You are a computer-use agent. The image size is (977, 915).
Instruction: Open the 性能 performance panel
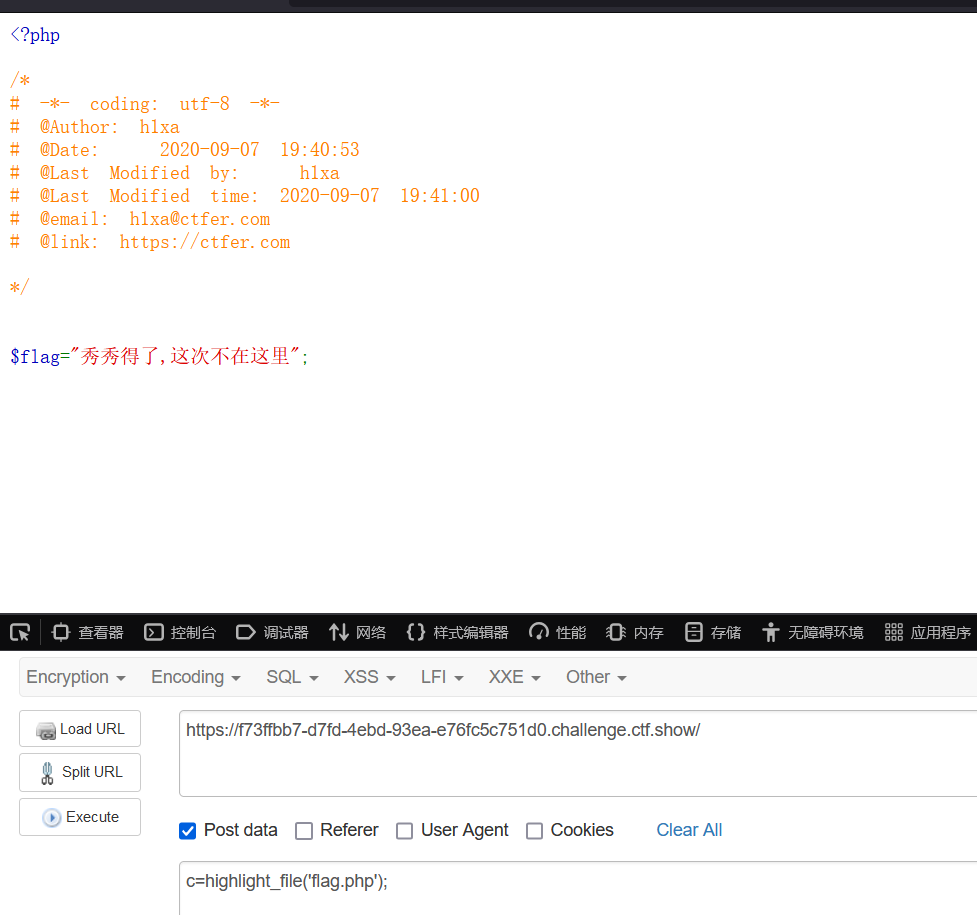click(x=558, y=632)
